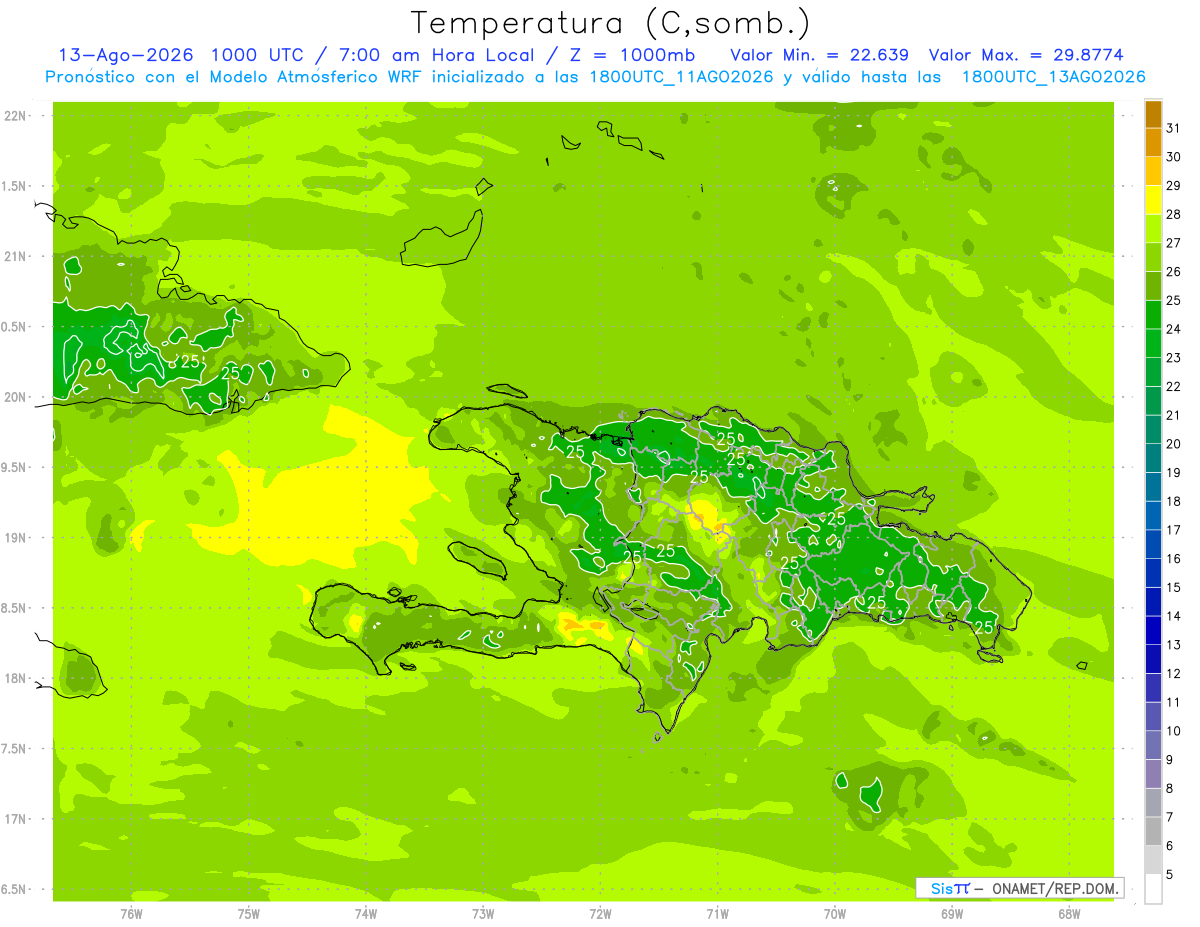Image resolution: width=1200 pixels, height=927 pixels.
Task: Click the "22N" latitude label
Action: [16, 116]
